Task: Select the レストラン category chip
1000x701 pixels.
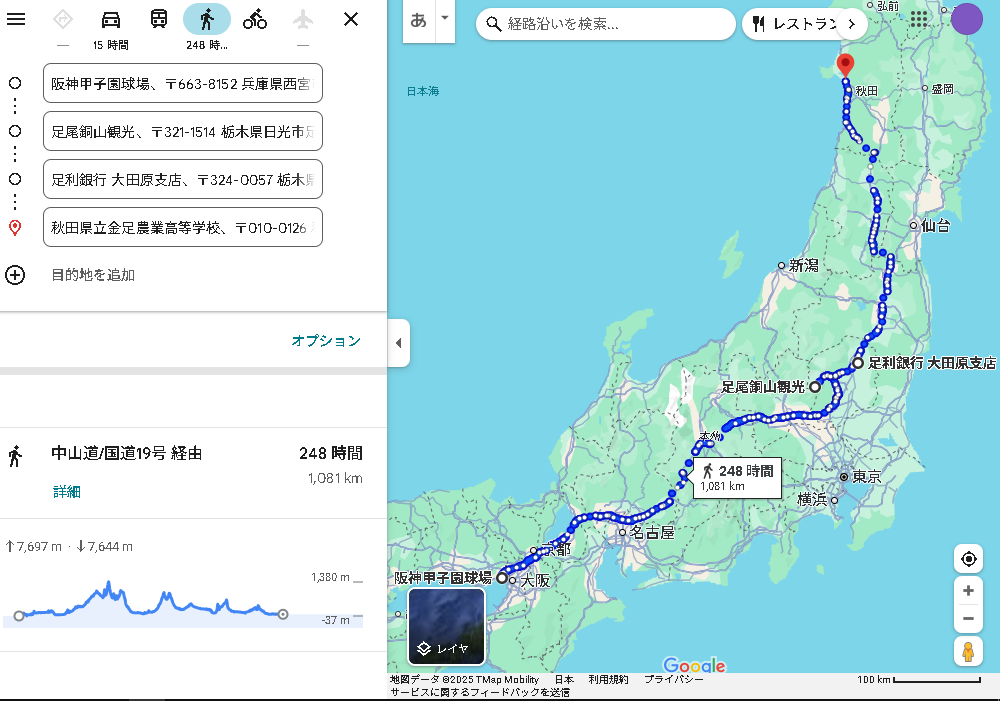Action: (x=794, y=24)
